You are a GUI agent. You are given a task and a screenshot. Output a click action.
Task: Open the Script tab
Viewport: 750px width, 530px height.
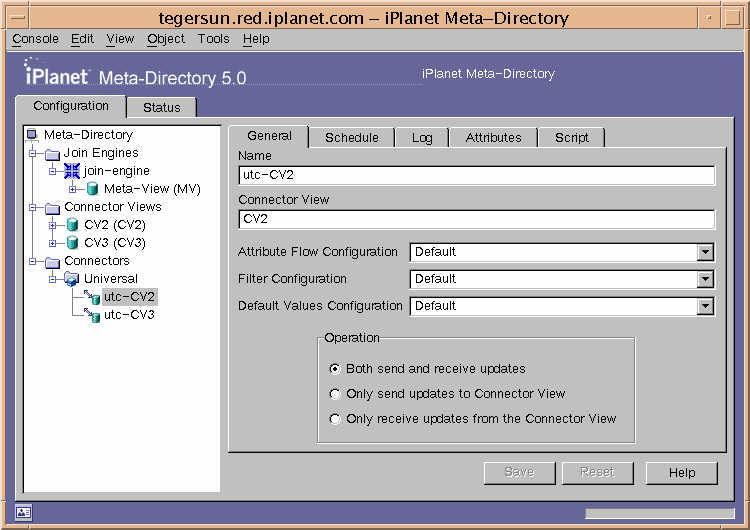click(572, 138)
